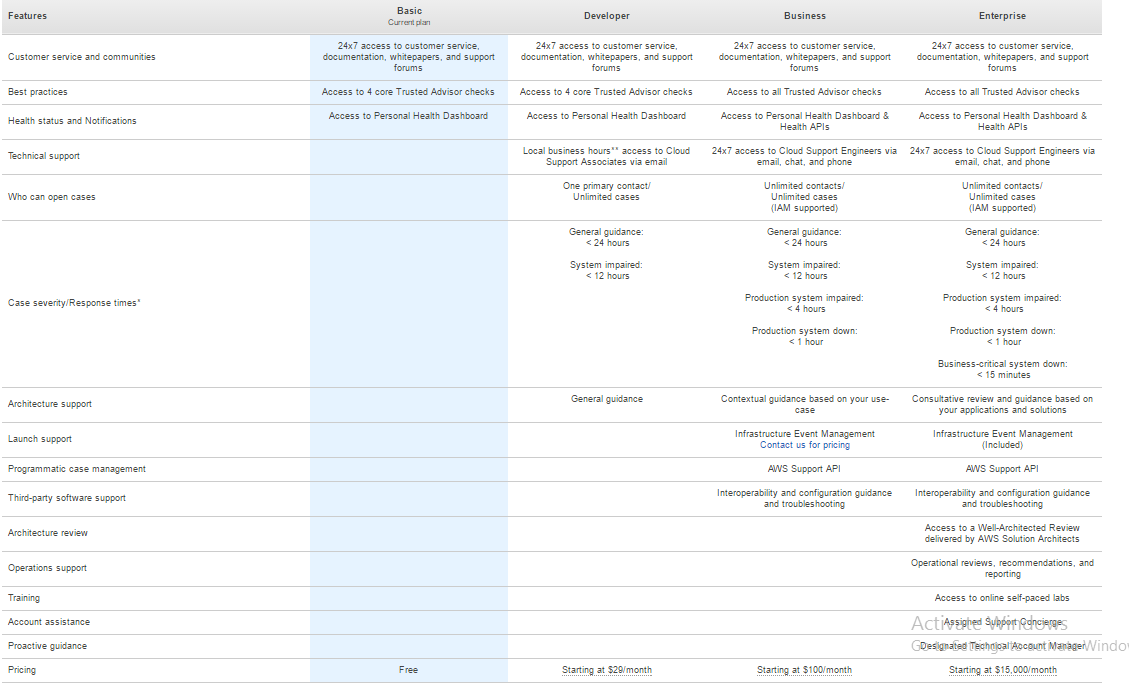Click 'Designated Technical Account Manager' in Enterprise column
The height and width of the screenshot is (687, 1129).
1002,646
